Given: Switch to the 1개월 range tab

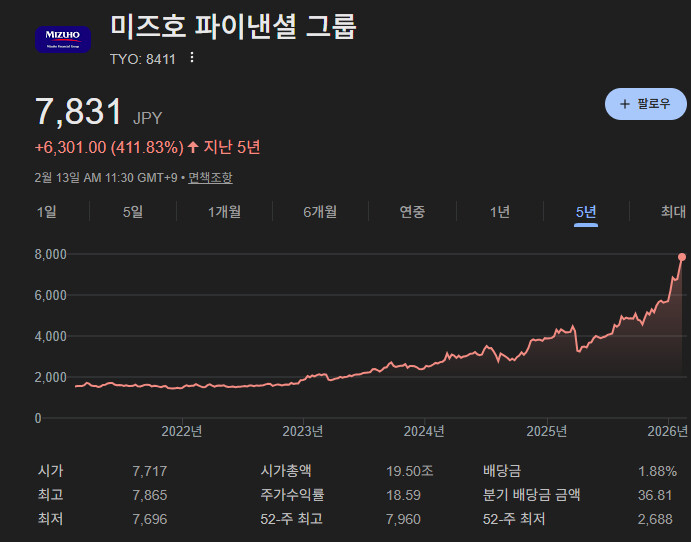Looking at the screenshot, I should [x=224, y=212].
